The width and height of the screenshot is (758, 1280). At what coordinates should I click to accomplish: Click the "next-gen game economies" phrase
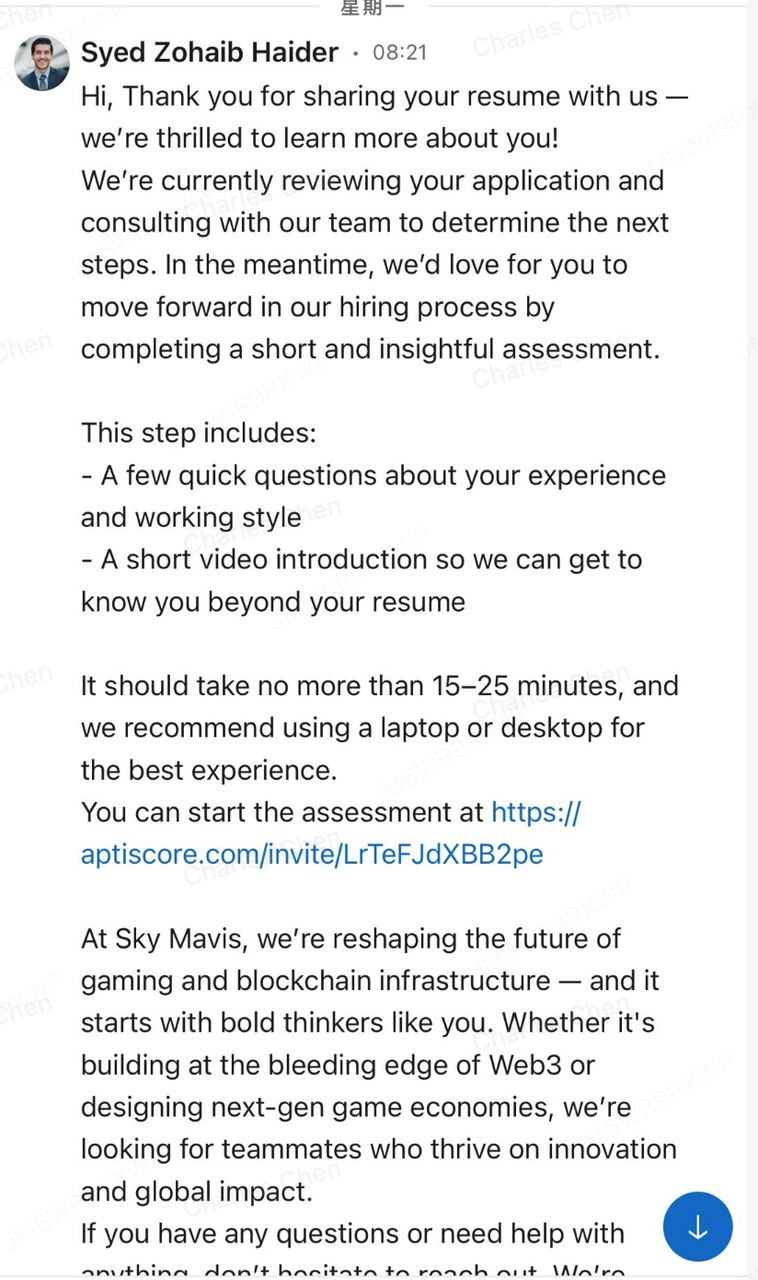coord(380,1107)
